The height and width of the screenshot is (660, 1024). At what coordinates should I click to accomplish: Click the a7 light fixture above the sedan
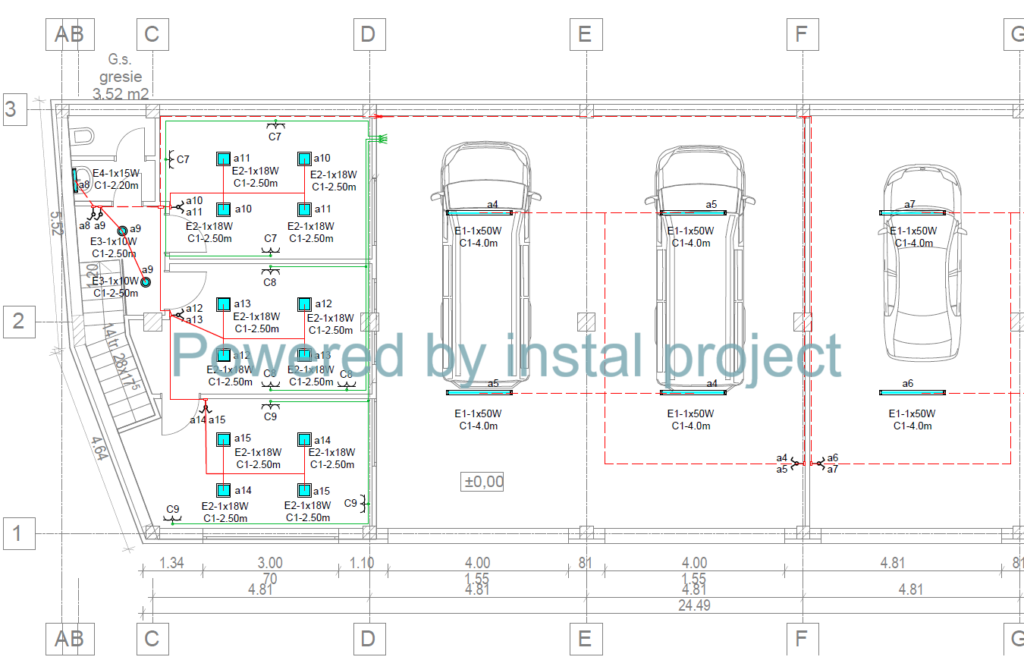911,212
